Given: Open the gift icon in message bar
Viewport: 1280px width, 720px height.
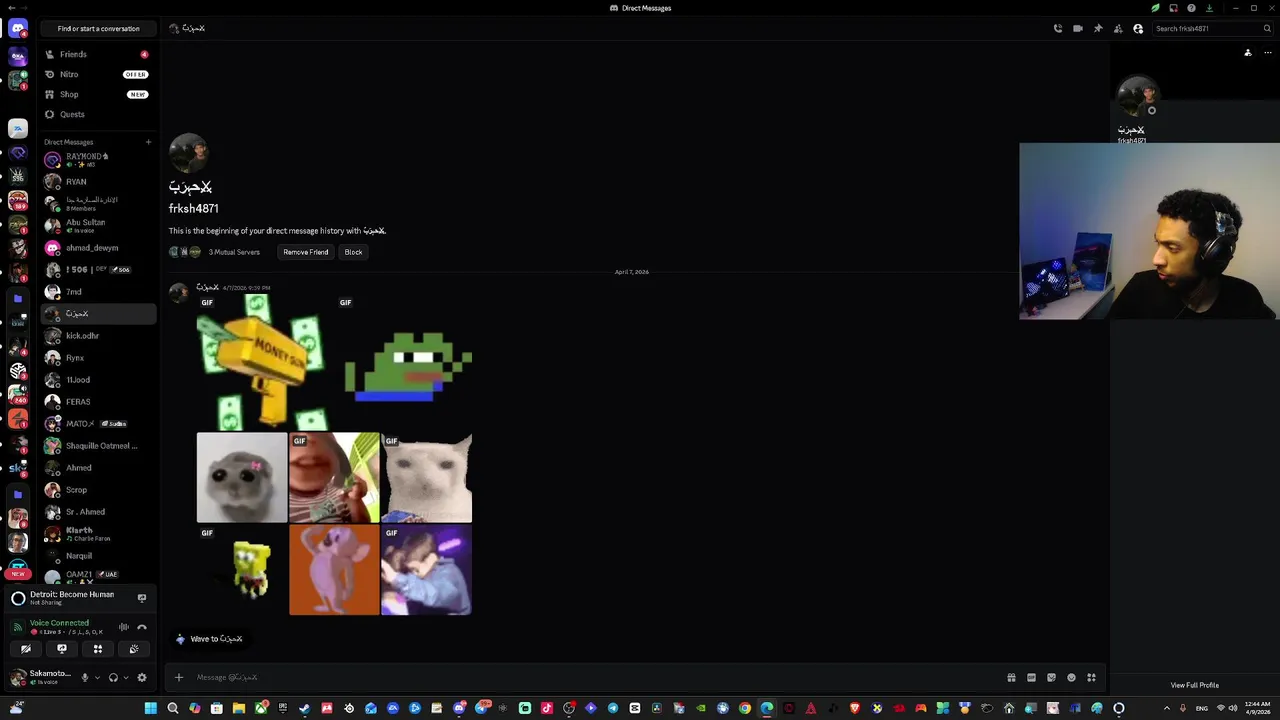Looking at the screenshot, I should 1011,677.
